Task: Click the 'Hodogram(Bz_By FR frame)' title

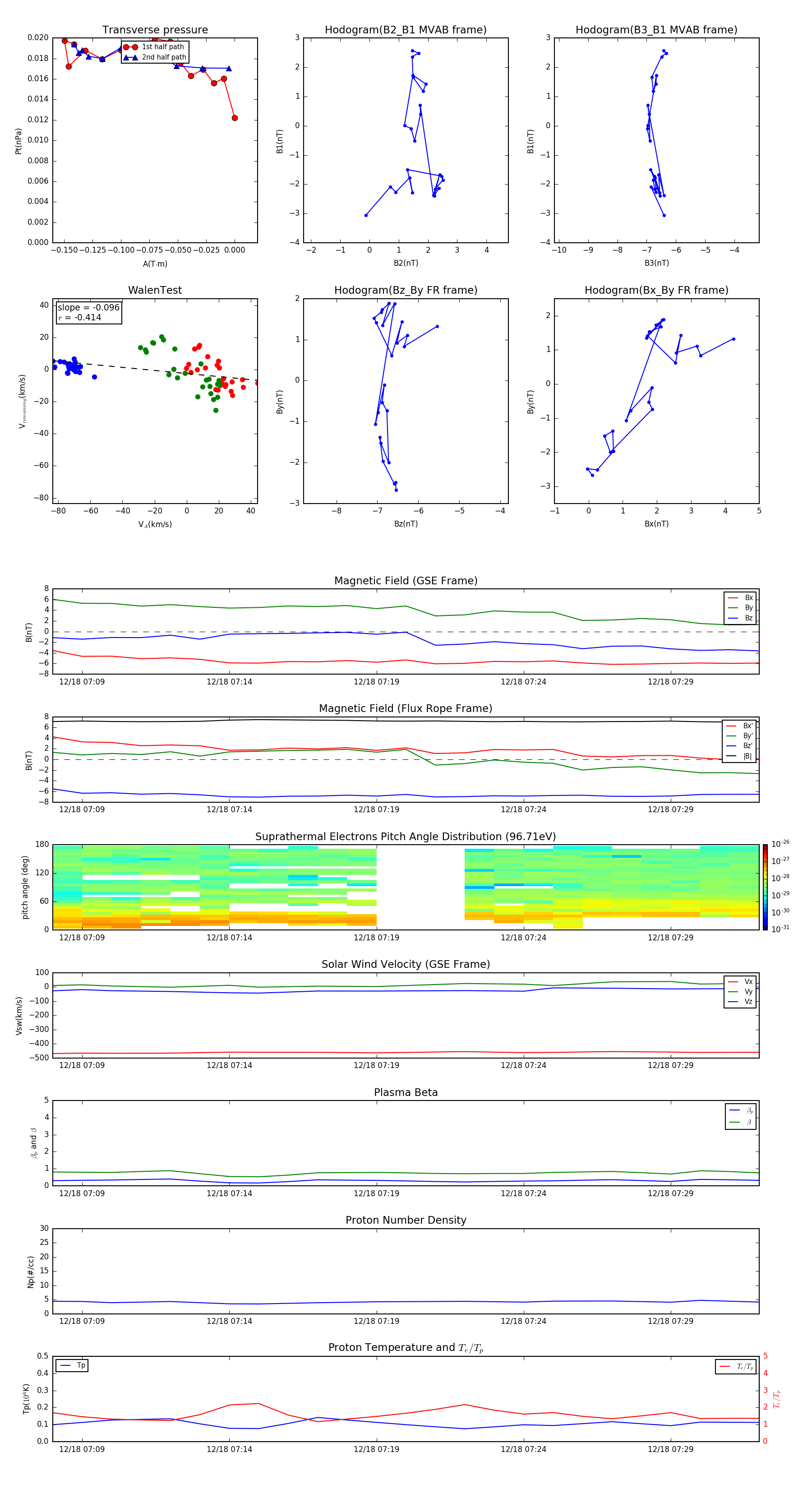Action: point(406,290)
